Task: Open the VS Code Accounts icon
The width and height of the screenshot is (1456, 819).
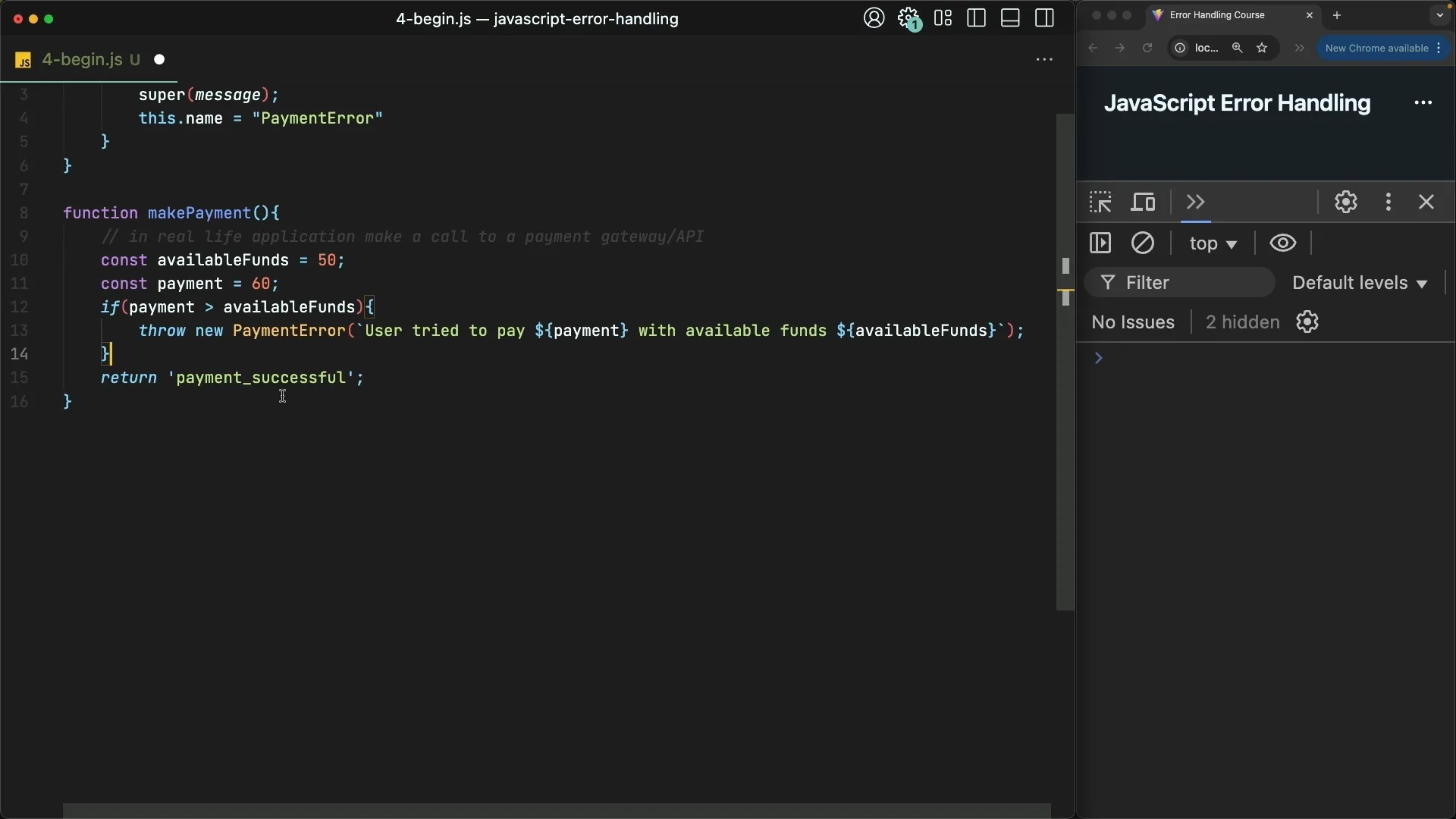Action: 874,18
